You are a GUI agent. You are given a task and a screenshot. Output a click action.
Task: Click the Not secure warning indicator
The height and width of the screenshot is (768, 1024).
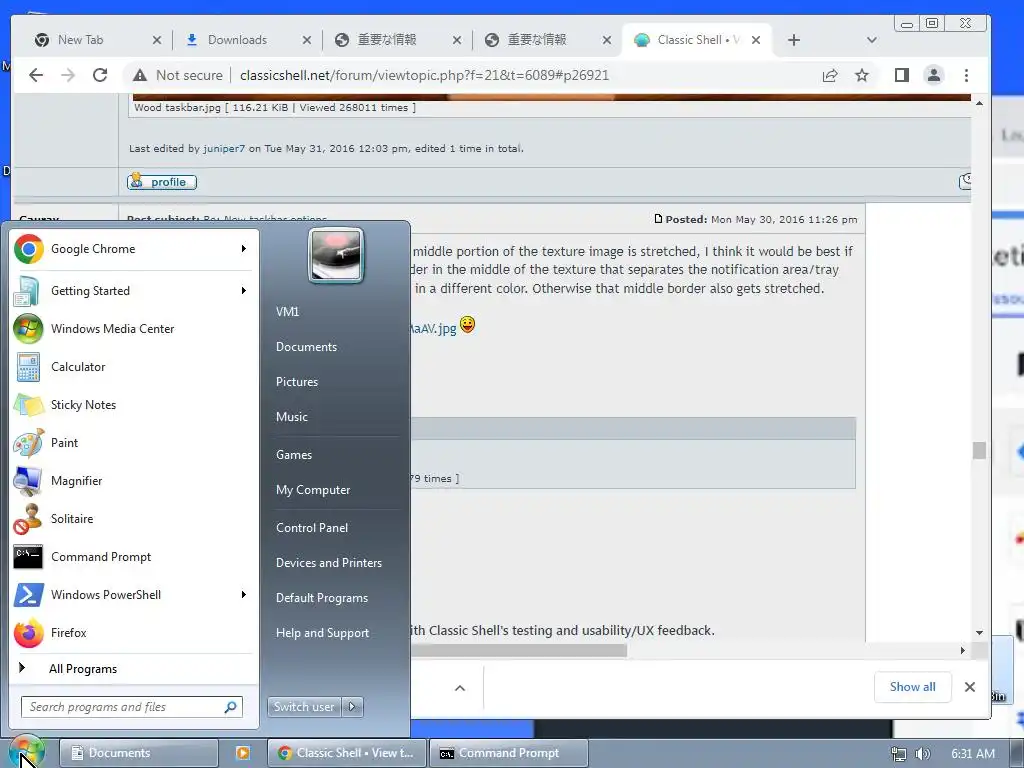(178, 75)
